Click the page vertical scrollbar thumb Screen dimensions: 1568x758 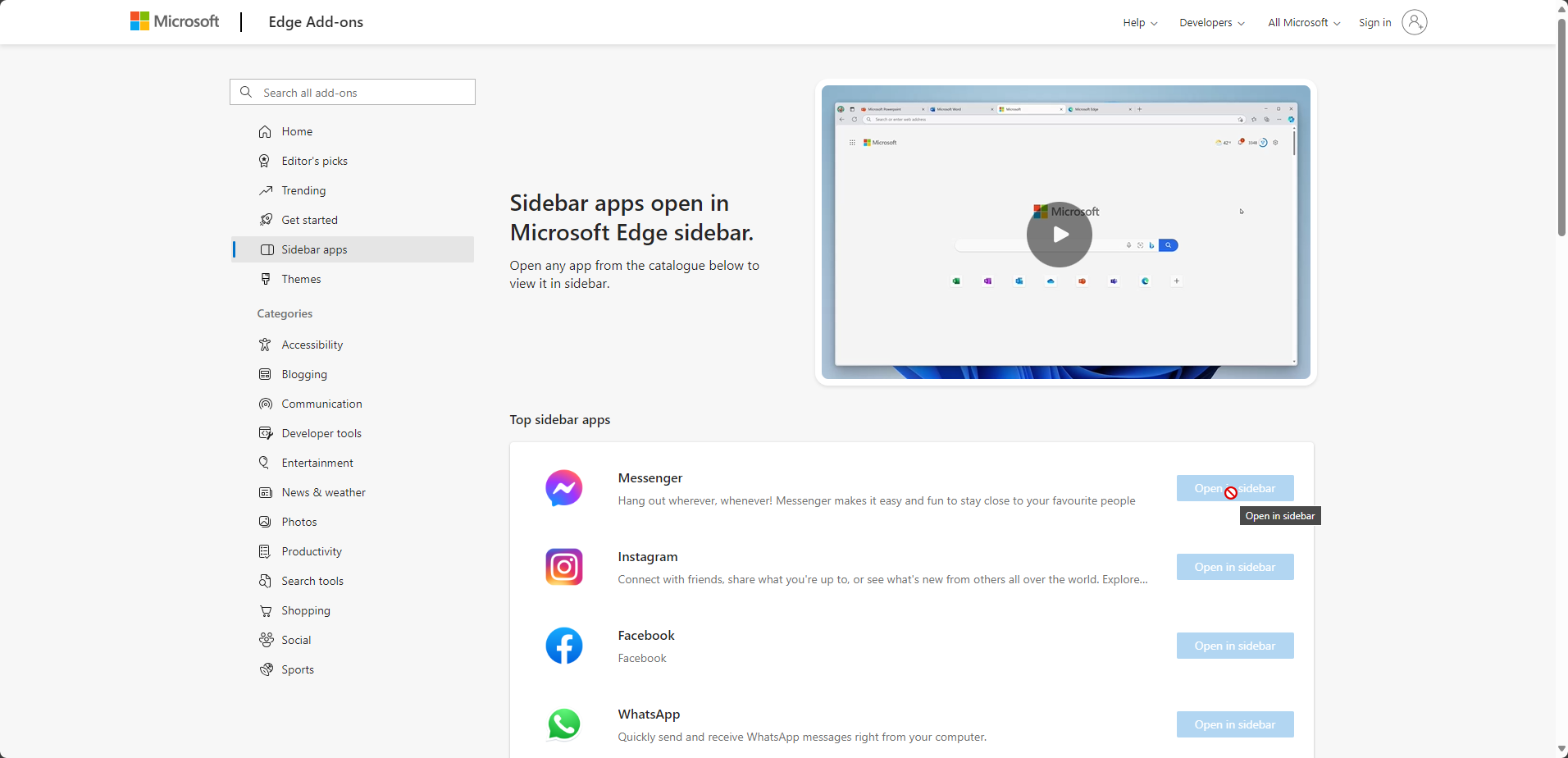1561,127
